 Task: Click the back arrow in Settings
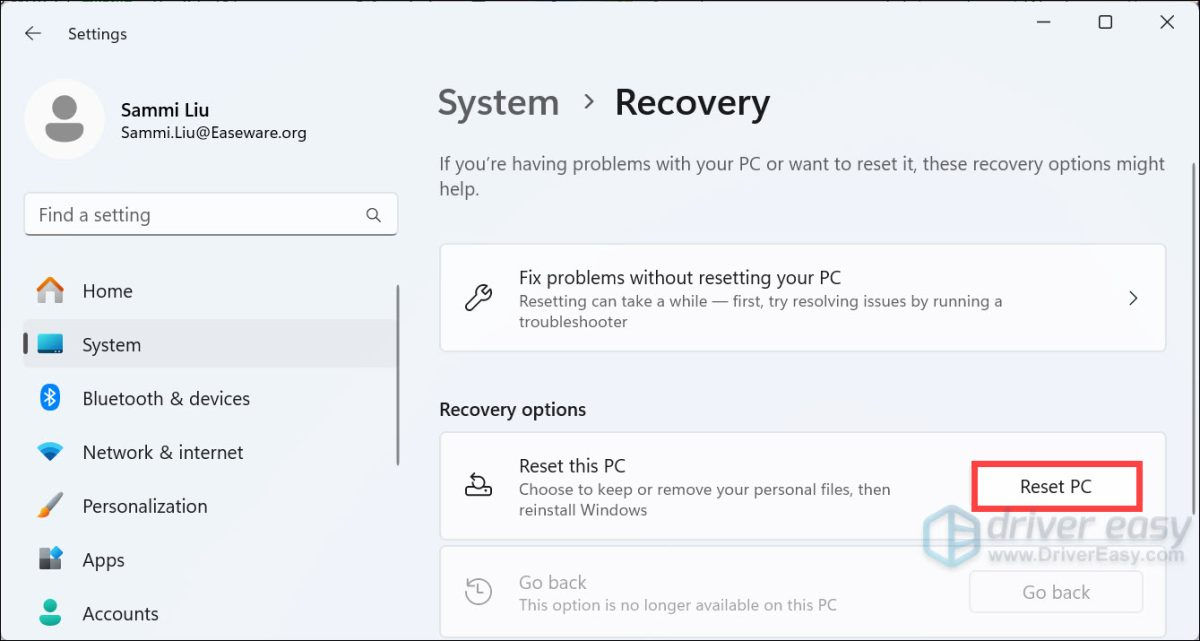33,34
